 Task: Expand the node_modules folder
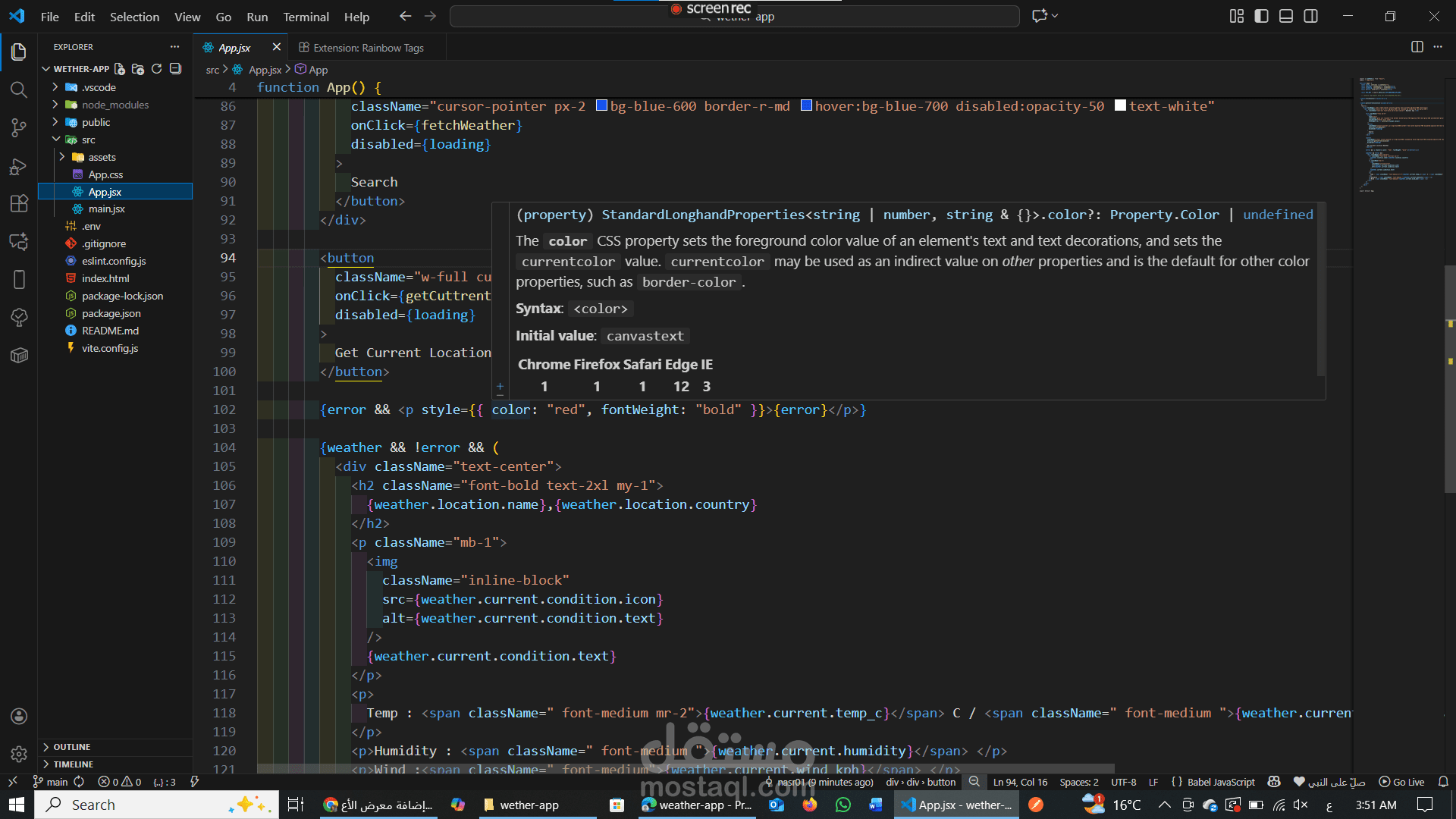point(115,105)
